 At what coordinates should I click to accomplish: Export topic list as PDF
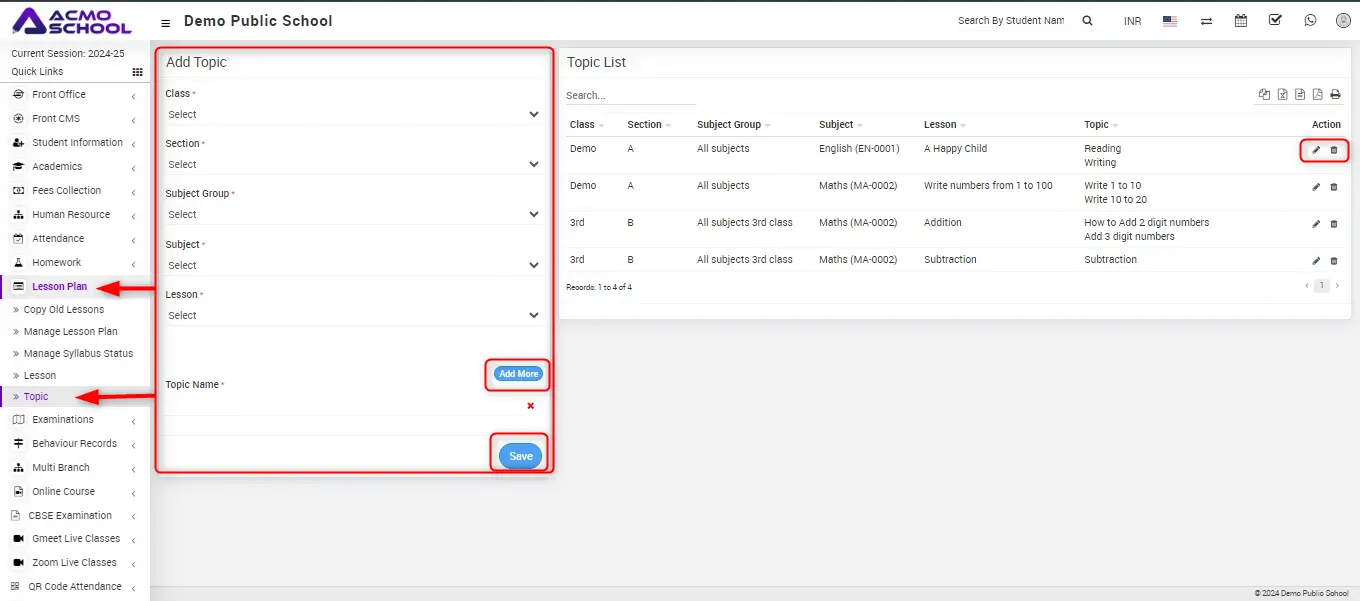[x=1317, y=95]
